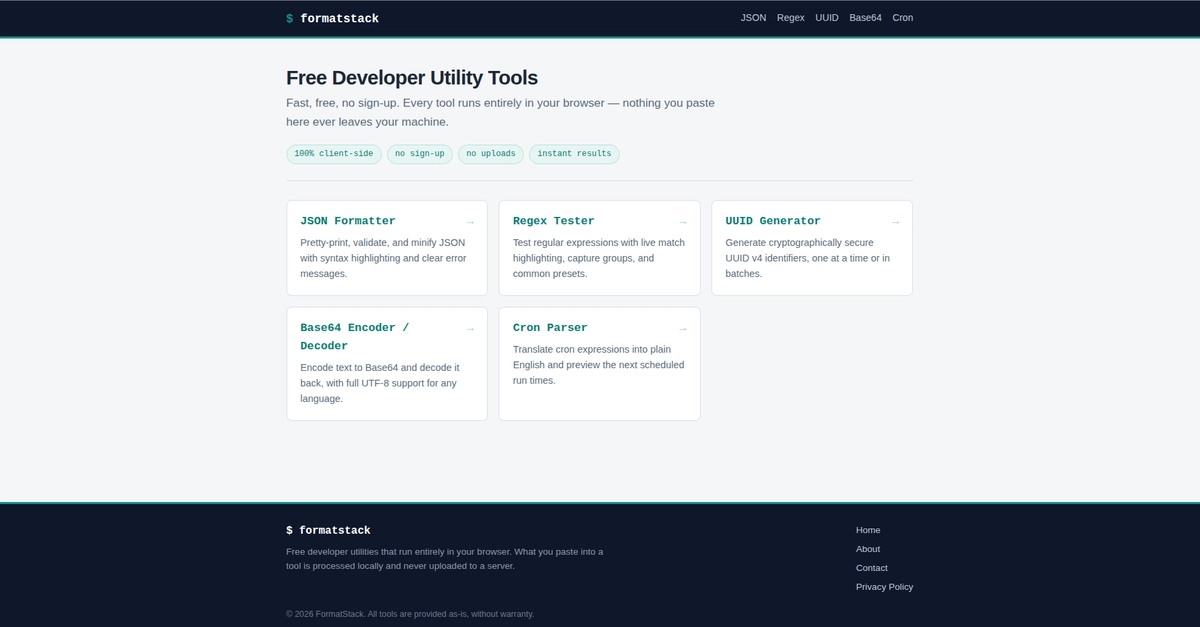Click the JSON Formatter description 'Pretty-print, validate, and minify JSON'
This screenshot has width=1200, height=627.
tap(383, 242)
